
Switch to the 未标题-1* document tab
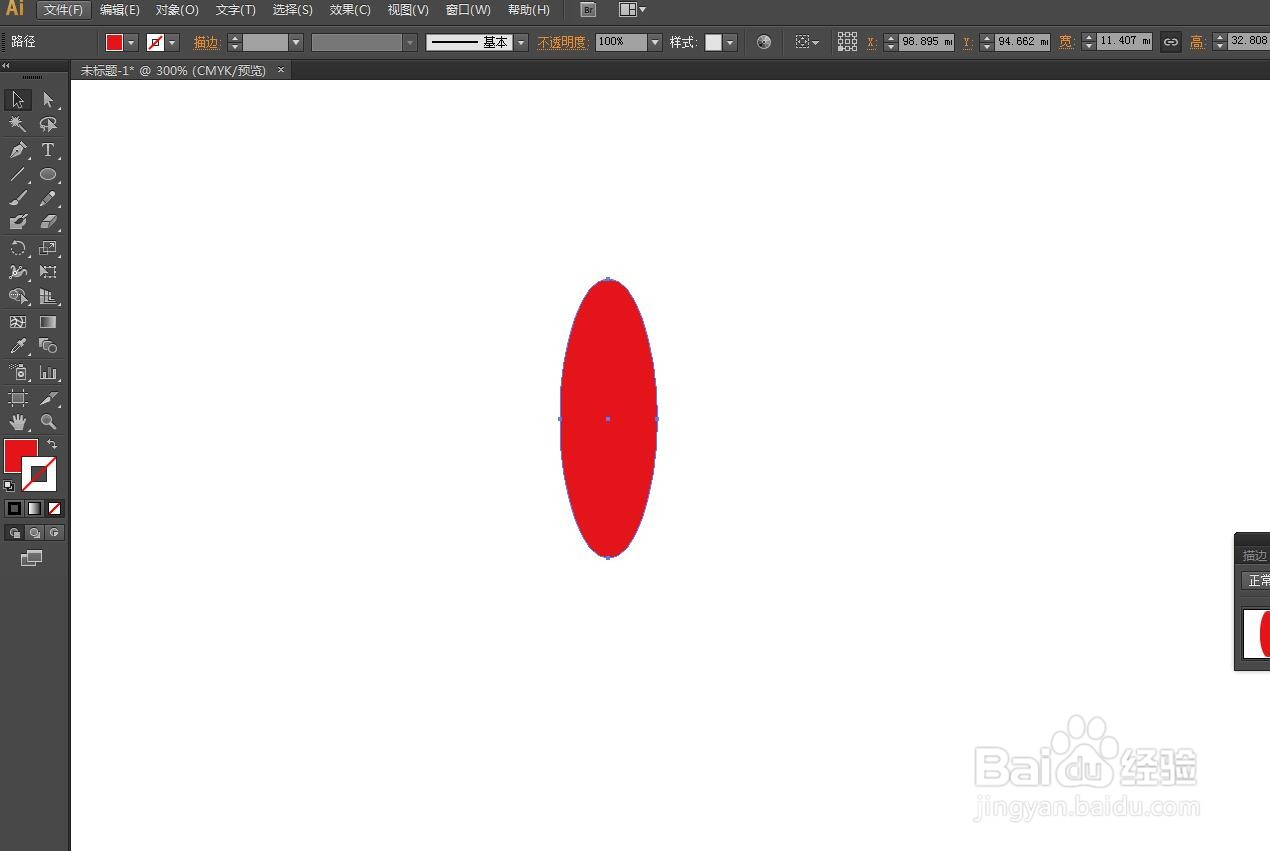click(173, 70)
